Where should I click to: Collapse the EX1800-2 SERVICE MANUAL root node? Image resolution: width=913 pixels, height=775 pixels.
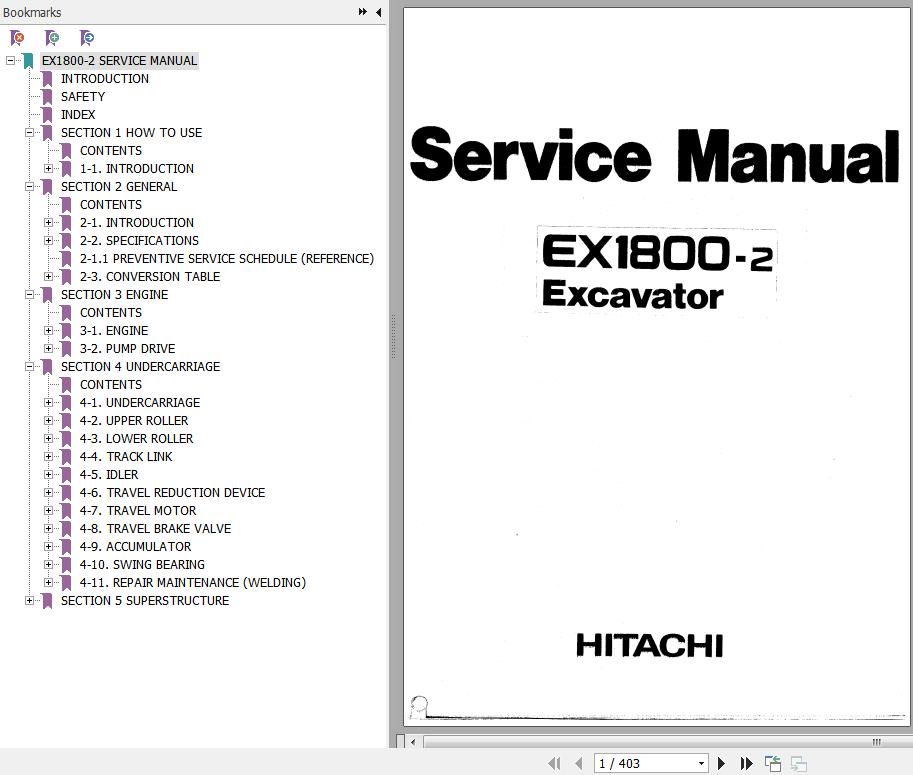click(x=11, y=61)
